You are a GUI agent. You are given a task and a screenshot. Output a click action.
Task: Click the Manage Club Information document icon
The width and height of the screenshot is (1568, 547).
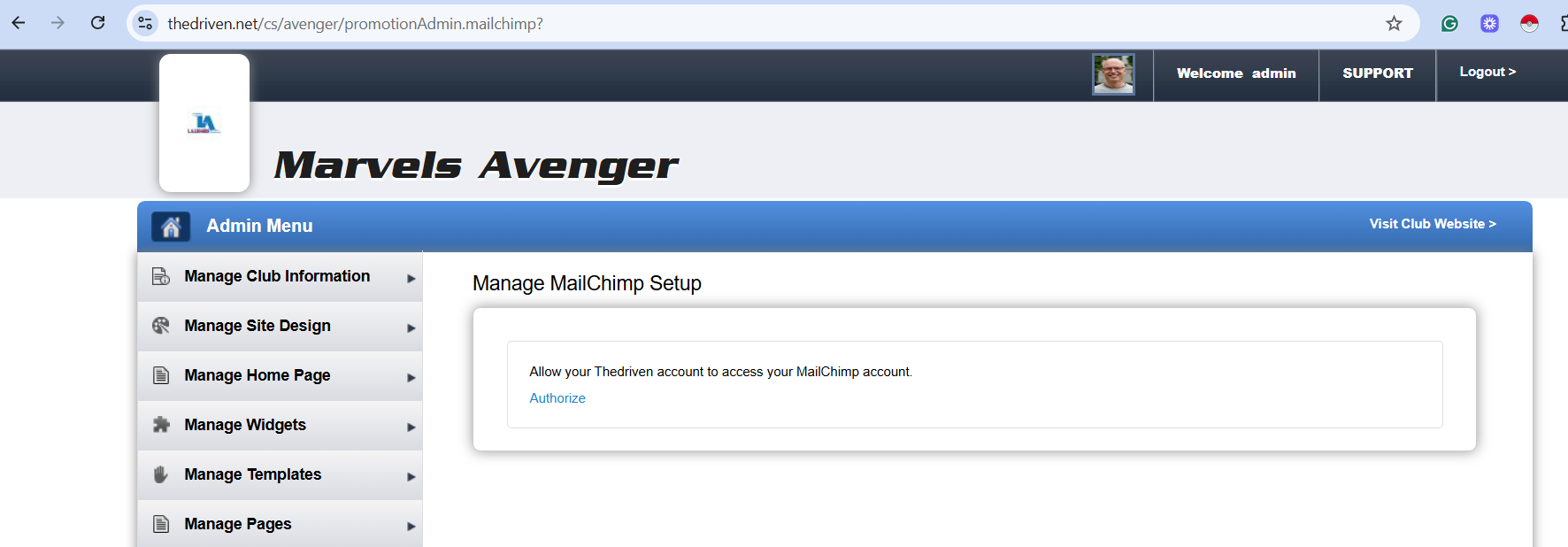(161, 276)
